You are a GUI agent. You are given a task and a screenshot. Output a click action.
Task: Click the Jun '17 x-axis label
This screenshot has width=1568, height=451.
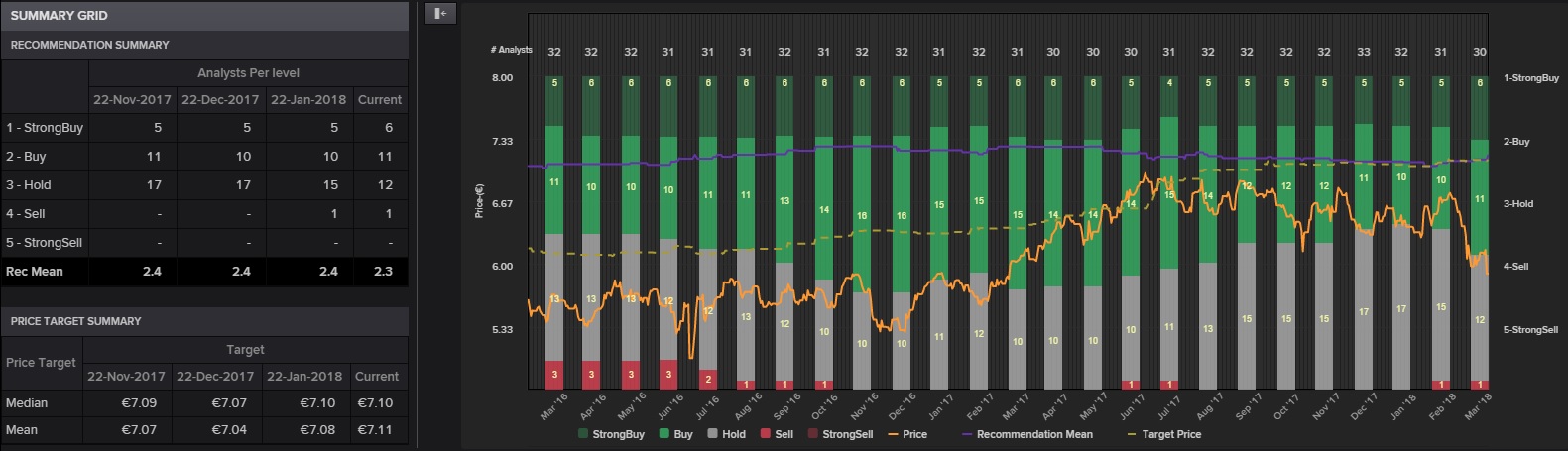(x=1131, y=406)
